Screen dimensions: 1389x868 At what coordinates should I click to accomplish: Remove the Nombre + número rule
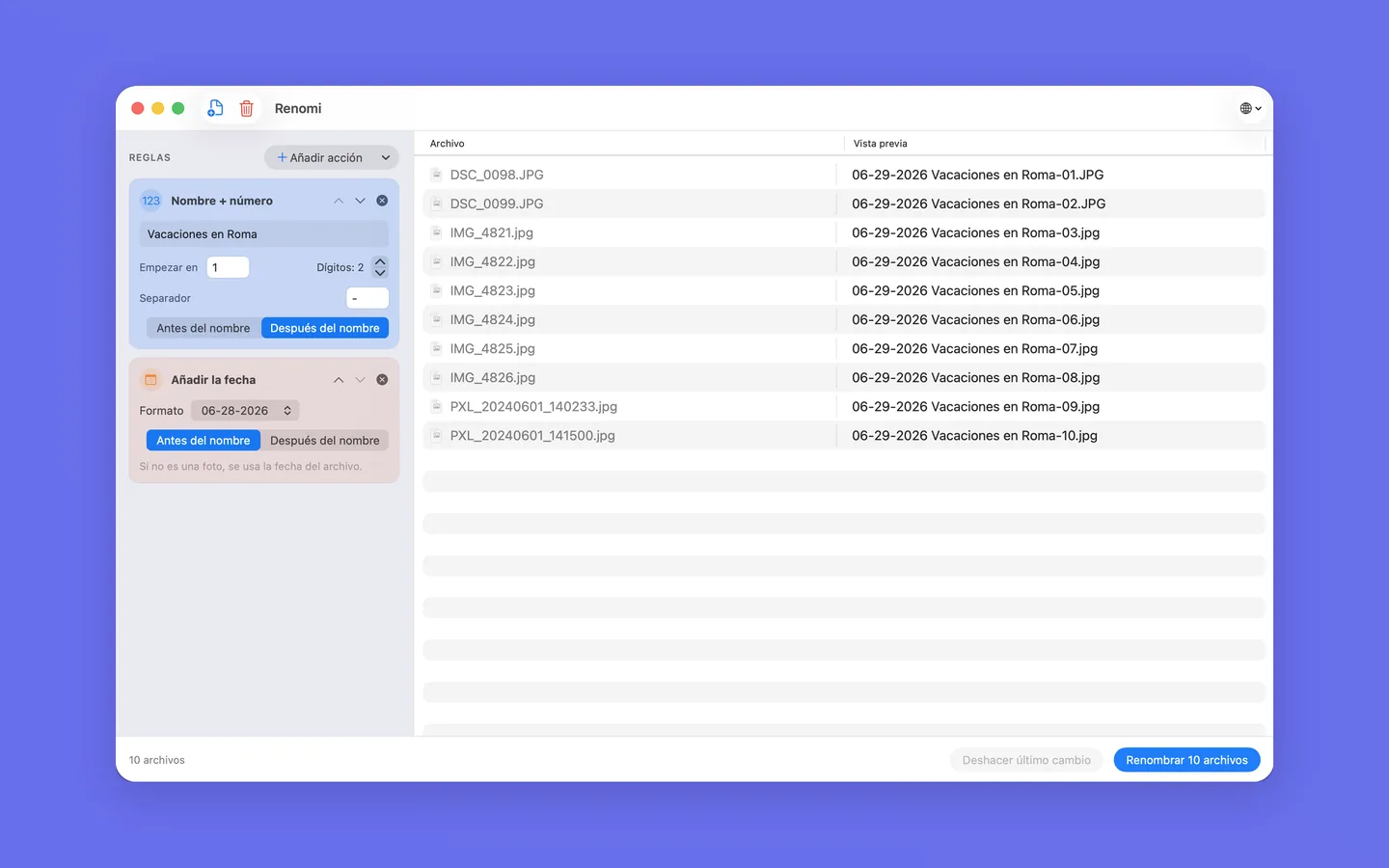(x=382, y=201)
